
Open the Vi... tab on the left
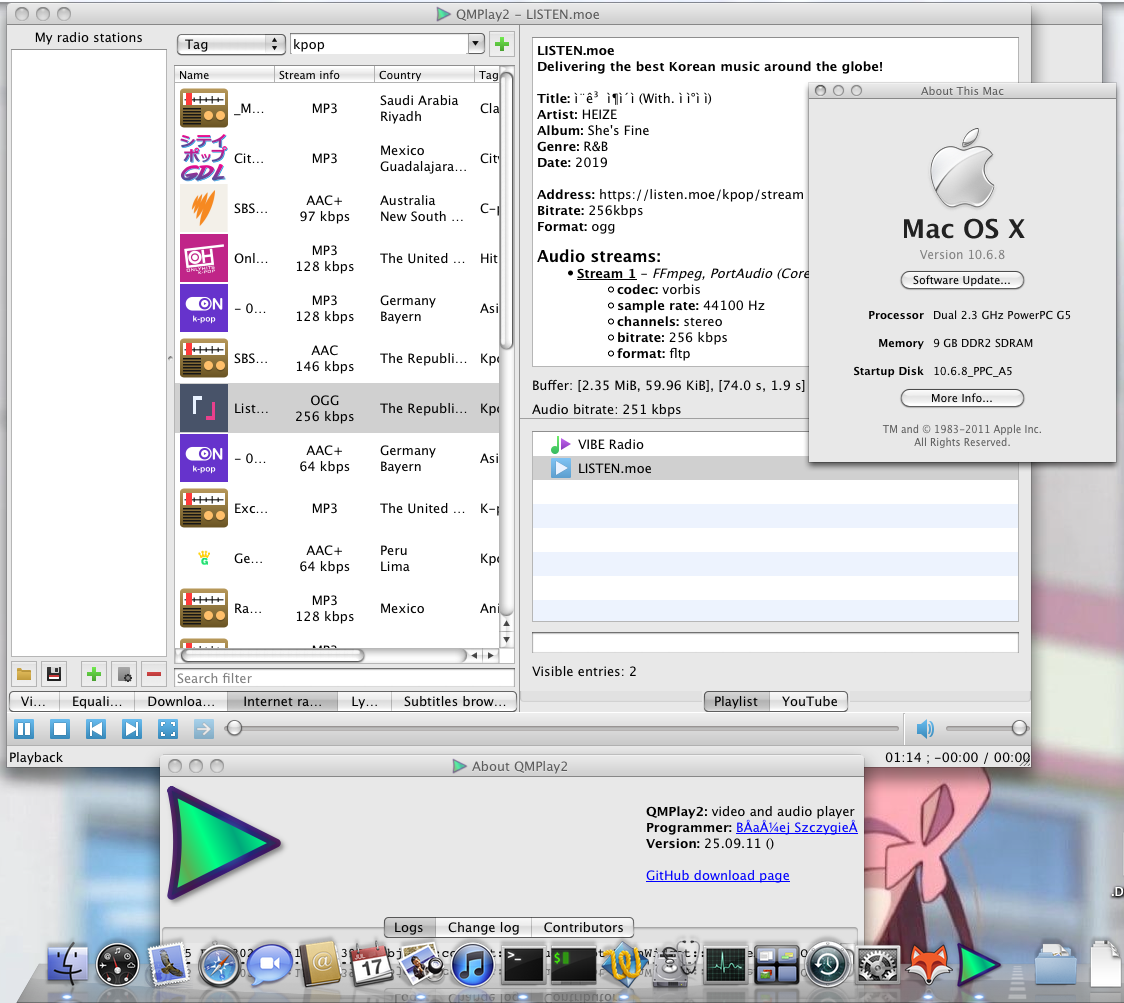pos(34,701)
